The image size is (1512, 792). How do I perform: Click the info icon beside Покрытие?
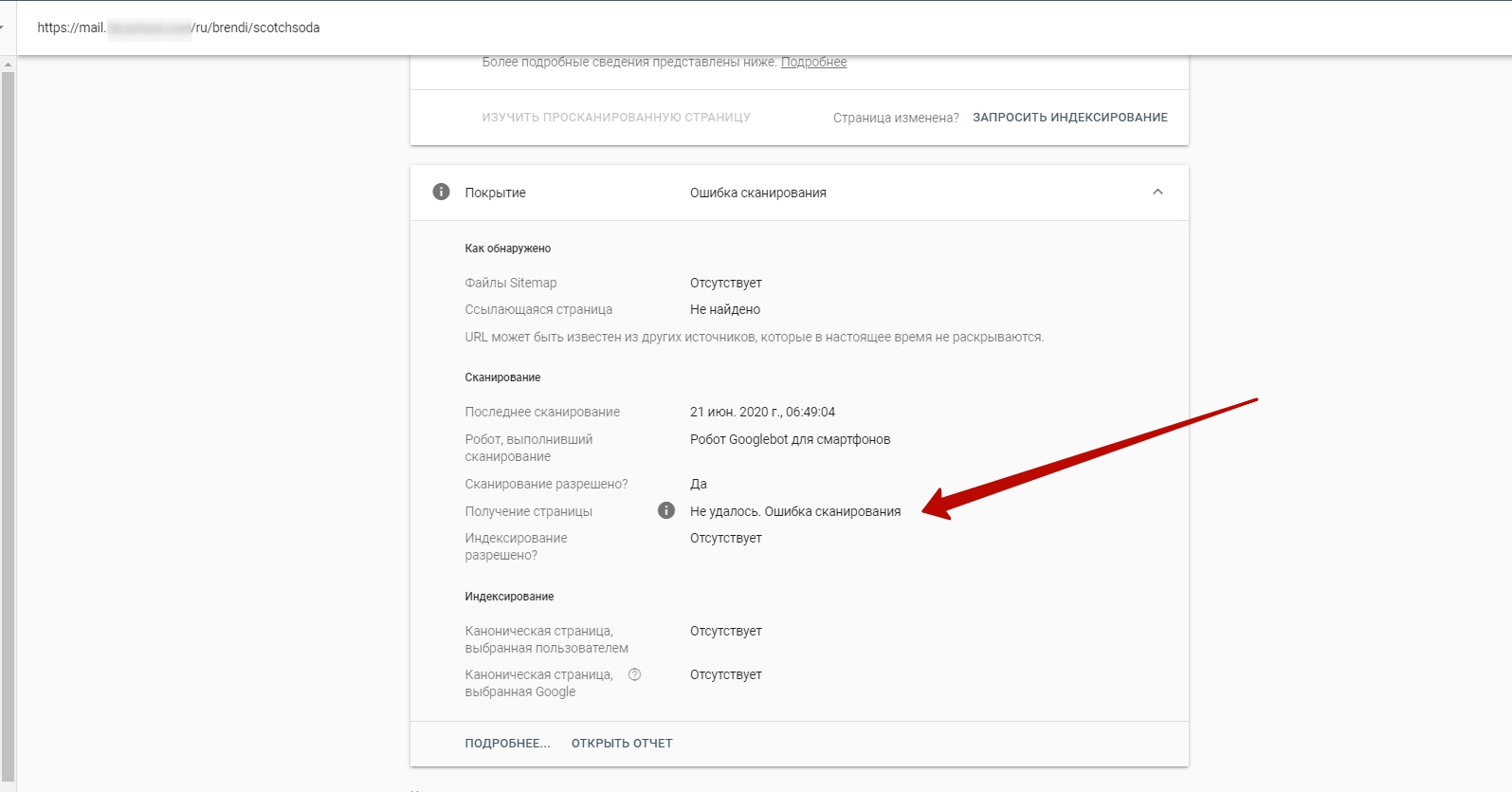click(441, 193)
